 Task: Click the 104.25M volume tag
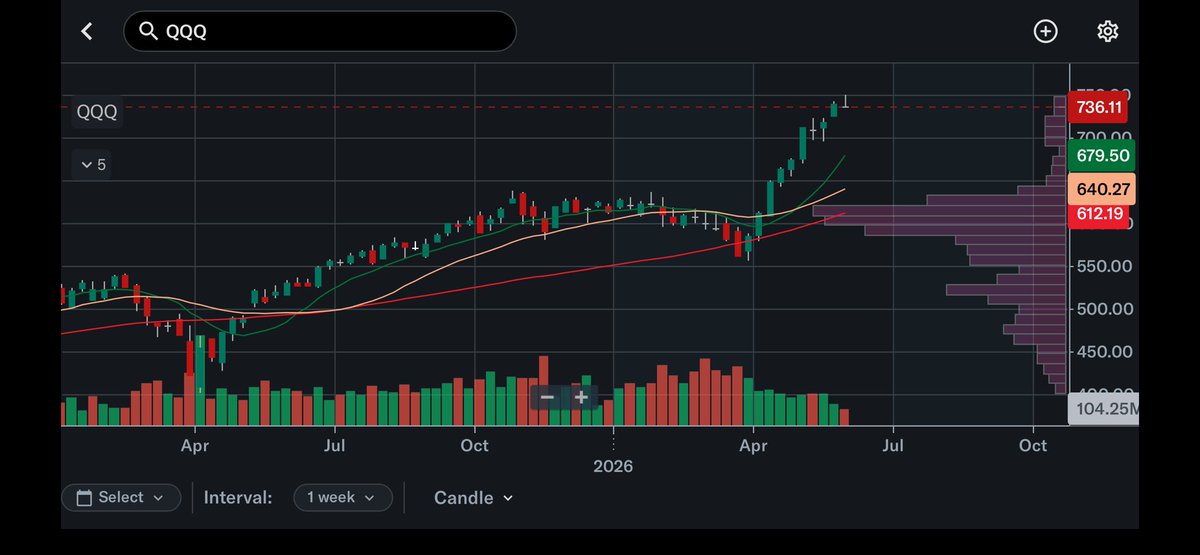tap(1103, 410)
